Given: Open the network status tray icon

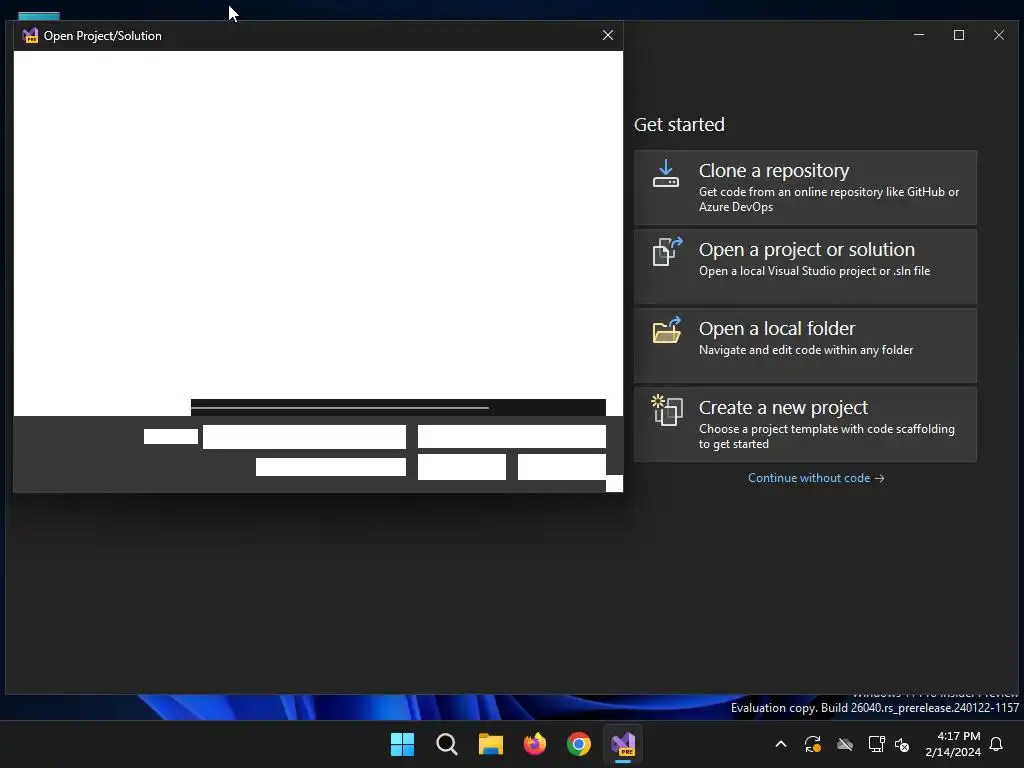Looking at the screenshot, I should [x=876, y=744].
